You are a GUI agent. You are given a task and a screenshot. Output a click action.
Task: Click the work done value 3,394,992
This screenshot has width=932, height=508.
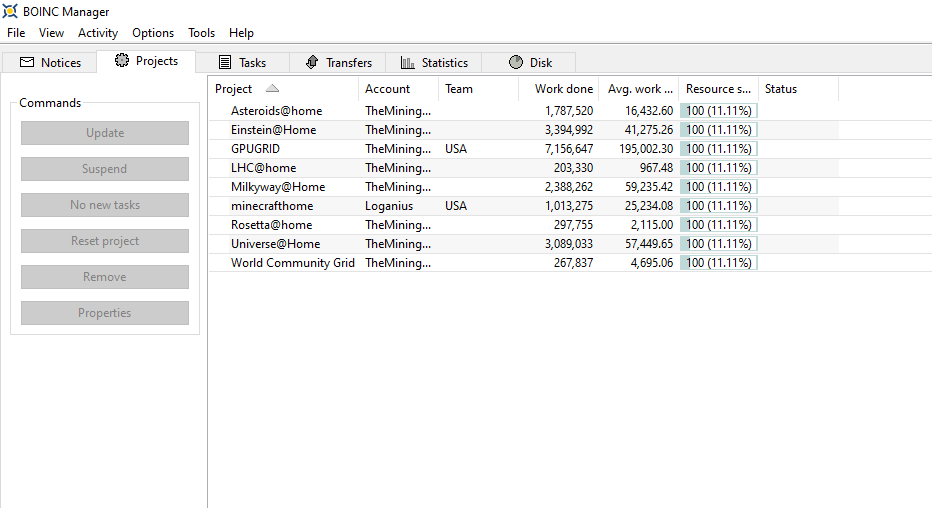coord(569,130)
